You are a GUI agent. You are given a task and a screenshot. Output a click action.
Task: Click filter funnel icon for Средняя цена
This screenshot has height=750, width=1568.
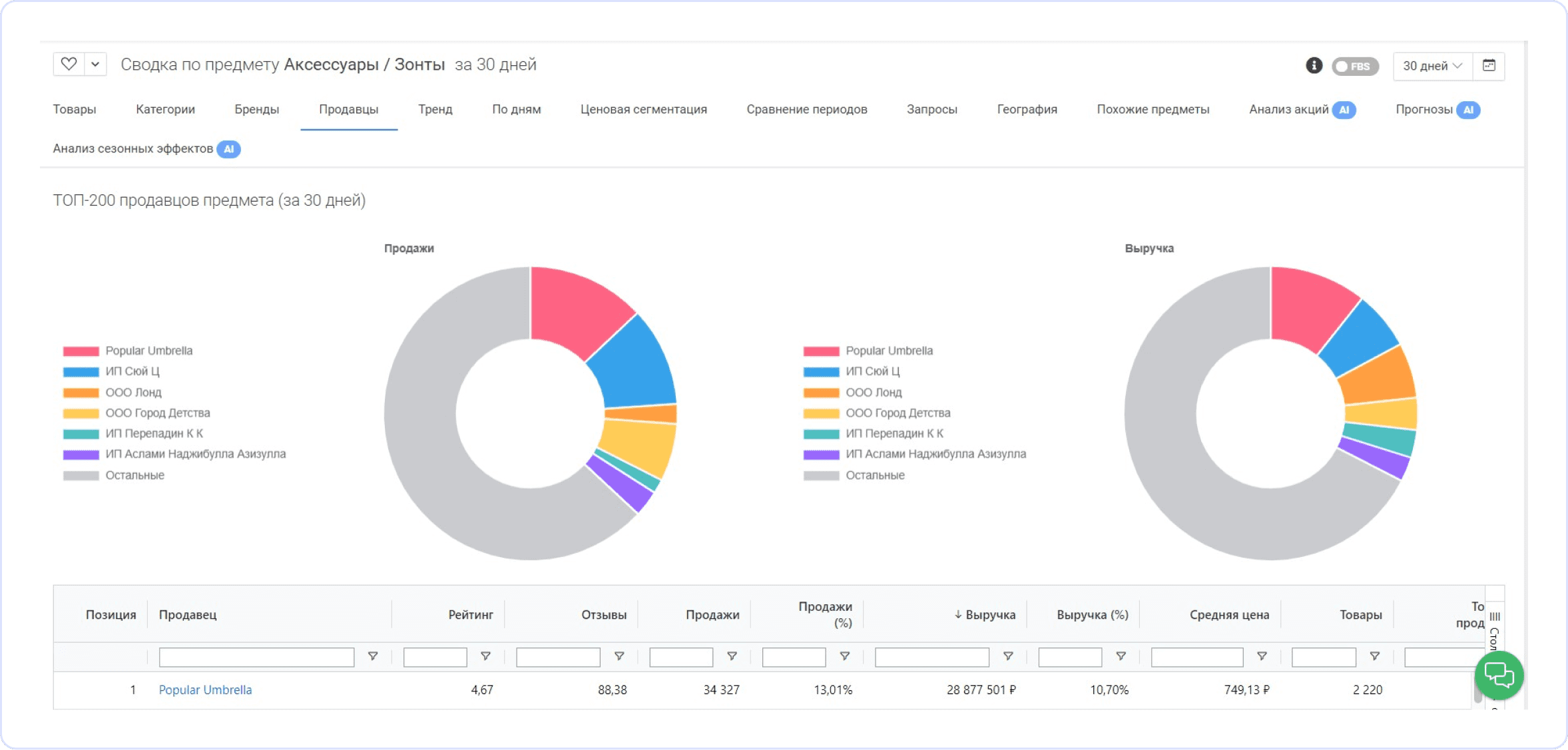pos(1261,656)
